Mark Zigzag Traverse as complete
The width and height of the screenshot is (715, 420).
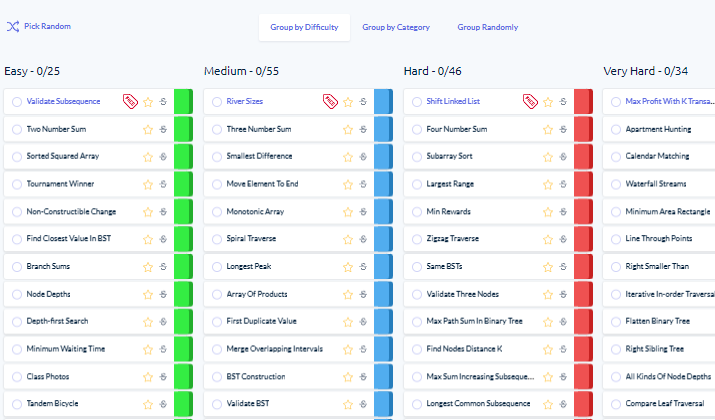(x=417, y=239)
